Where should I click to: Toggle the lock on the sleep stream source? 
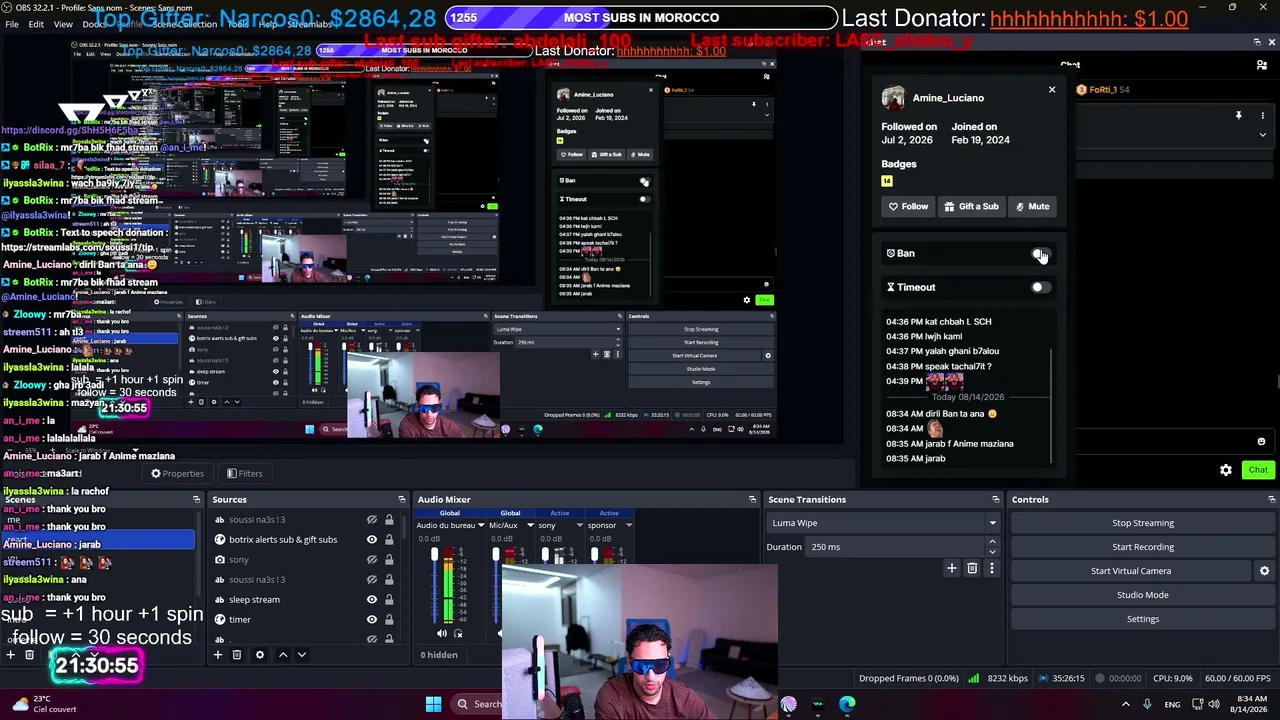click(x=389, y=600)
